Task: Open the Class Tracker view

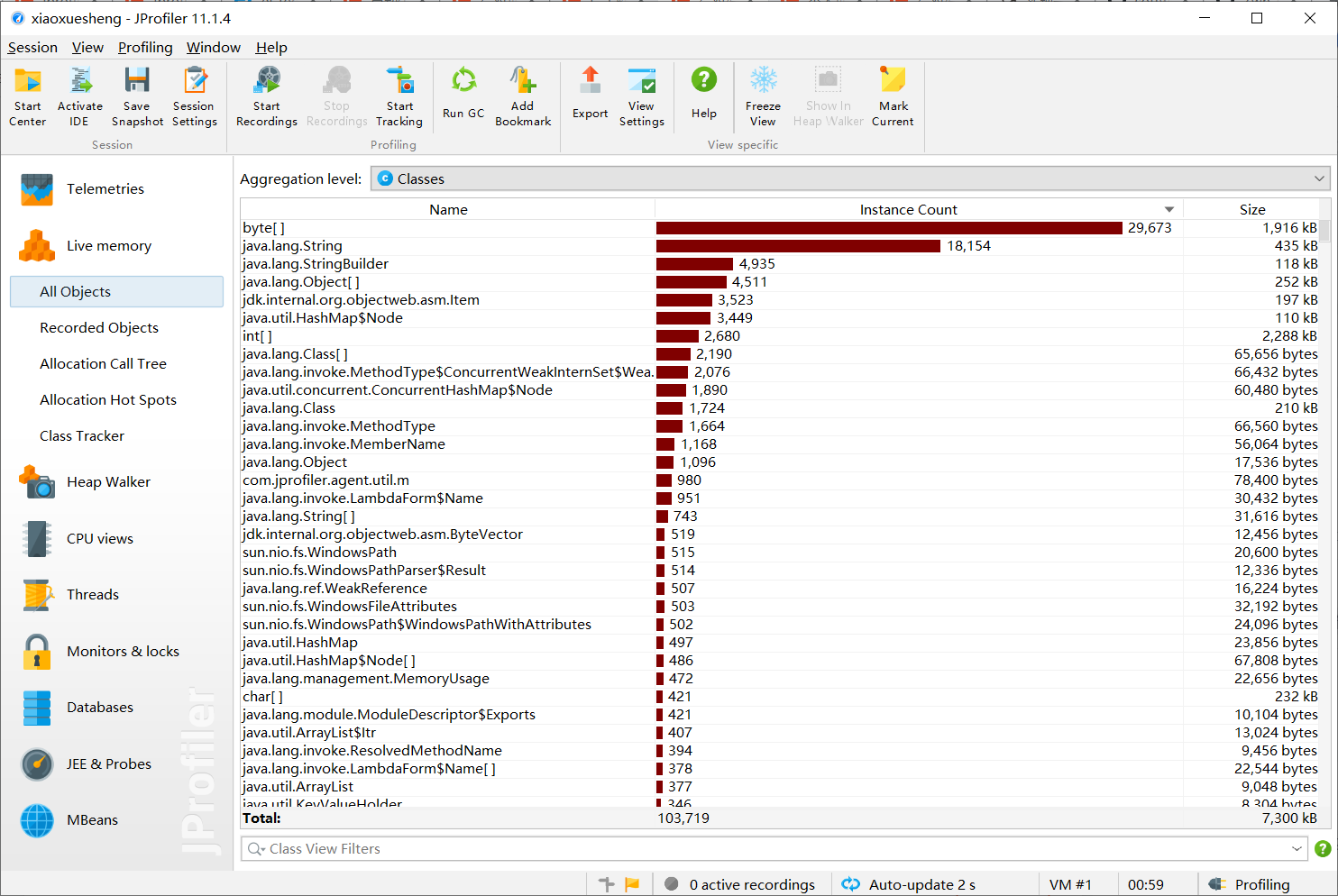Action: (x=82, y=436)
